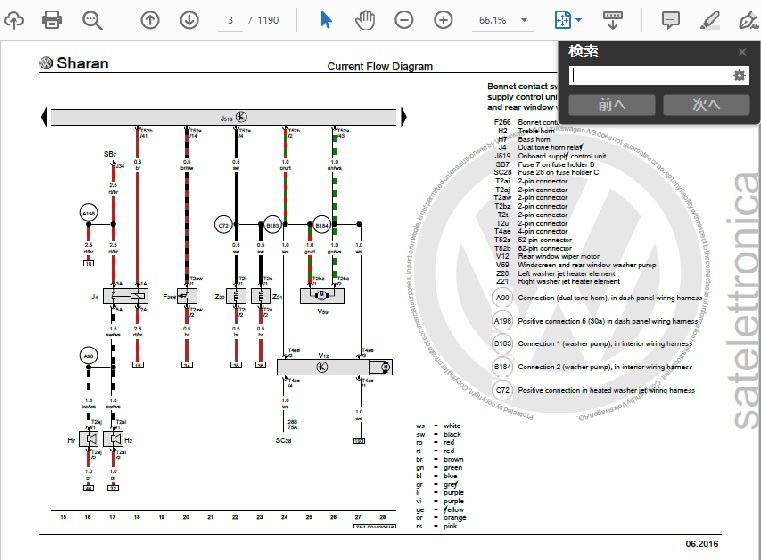Open the zoom percentage dropdown

(524, 20)
